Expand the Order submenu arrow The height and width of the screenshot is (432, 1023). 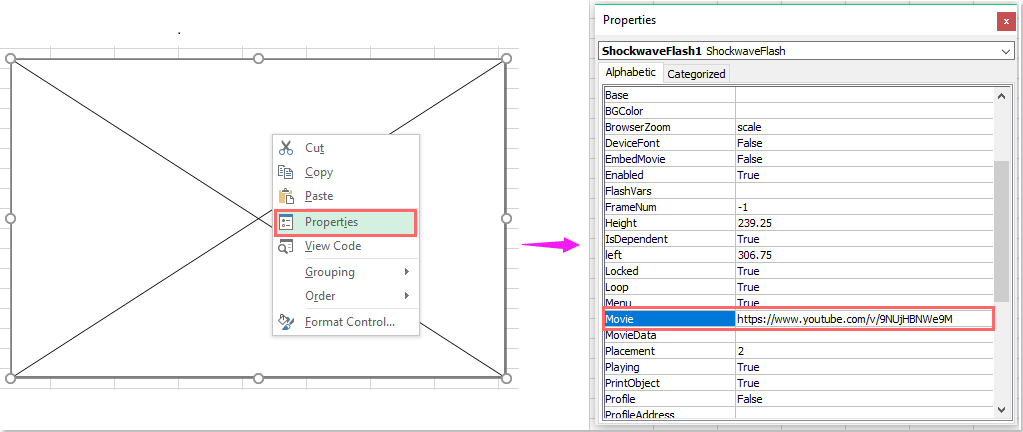point(407,296)
